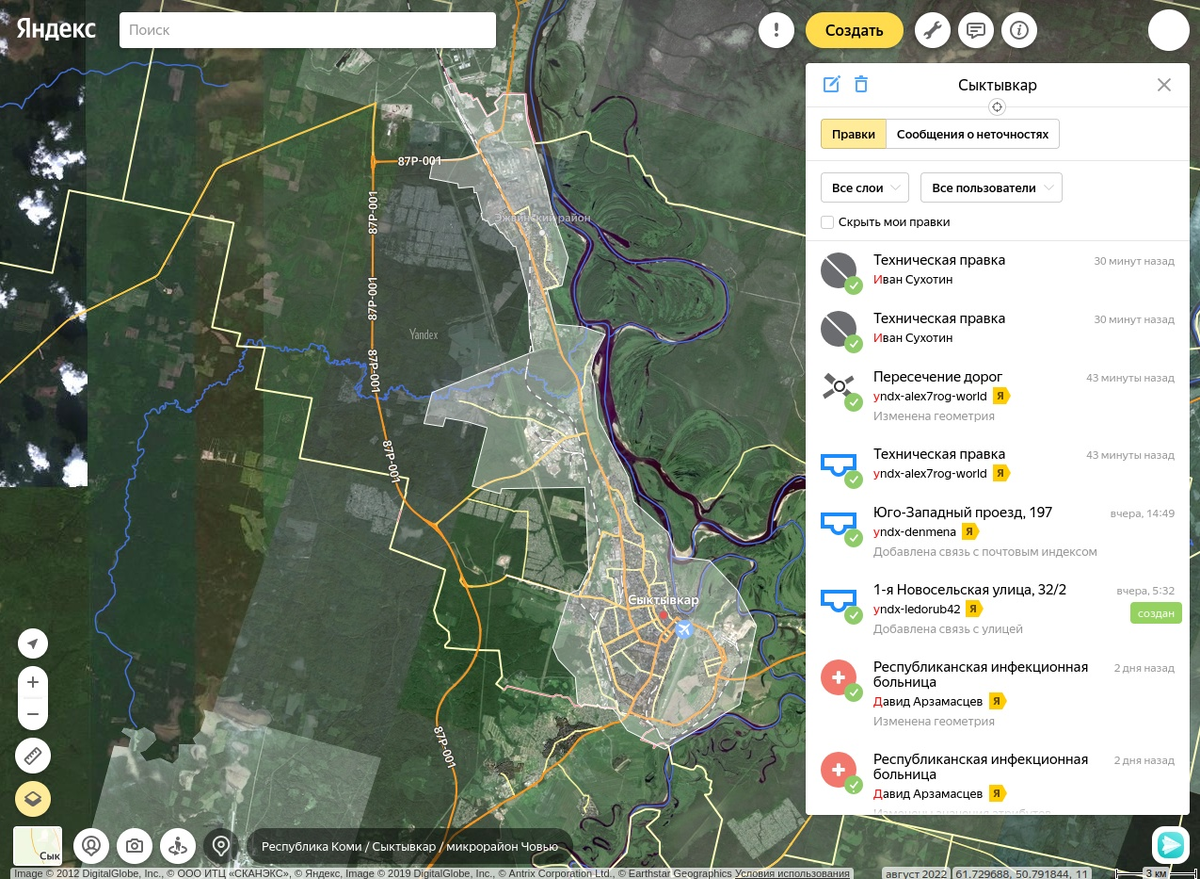Open user link yndx-ledorub42
The height and width of the screenshot is (879, 1200).
[916, 609]
